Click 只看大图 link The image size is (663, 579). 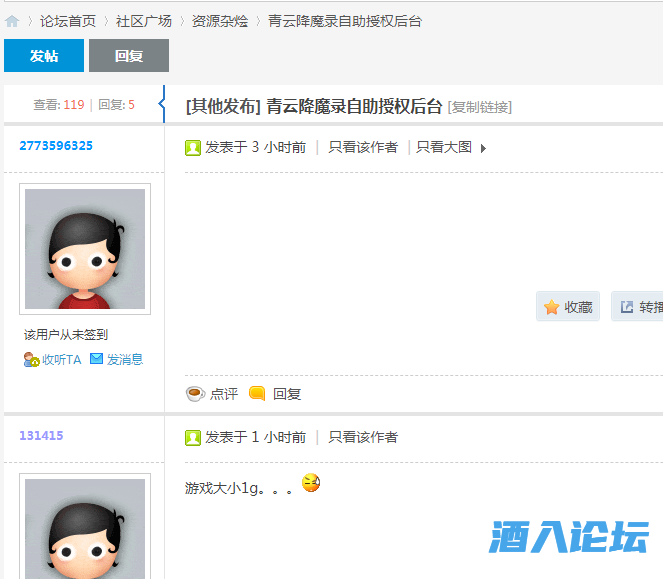pyautogui.click(x=444, y=147)
